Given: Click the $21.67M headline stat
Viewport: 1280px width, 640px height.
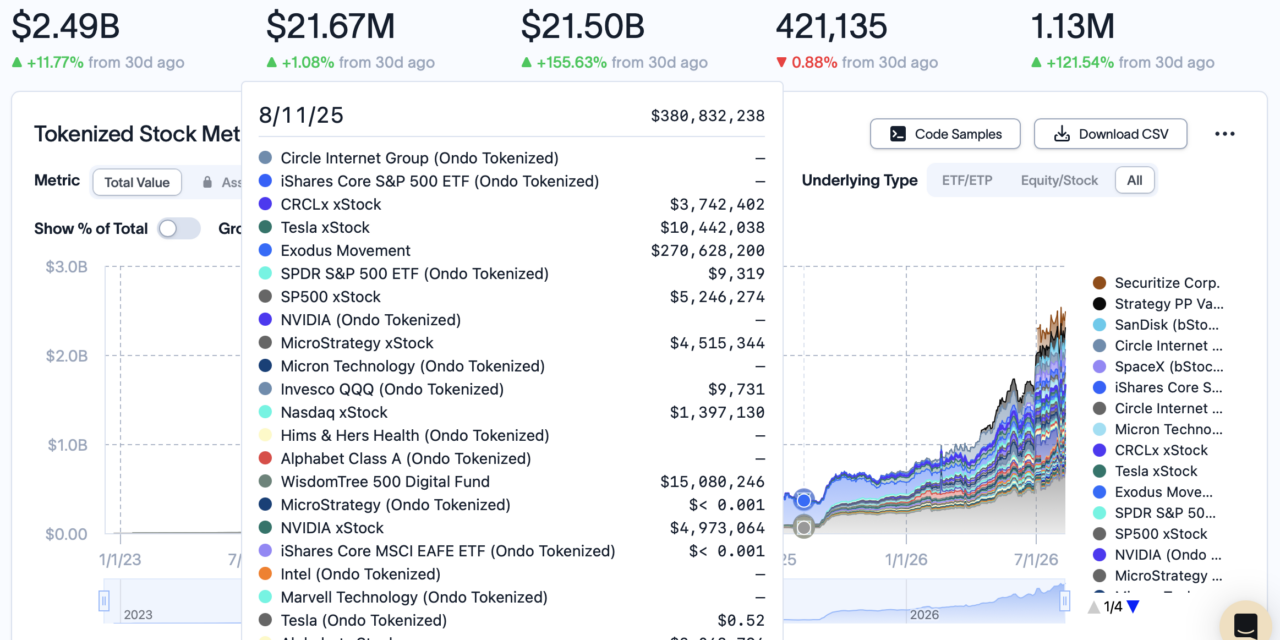Looking at the screenshot, I should pyautogui.click(x=330, y=26).
